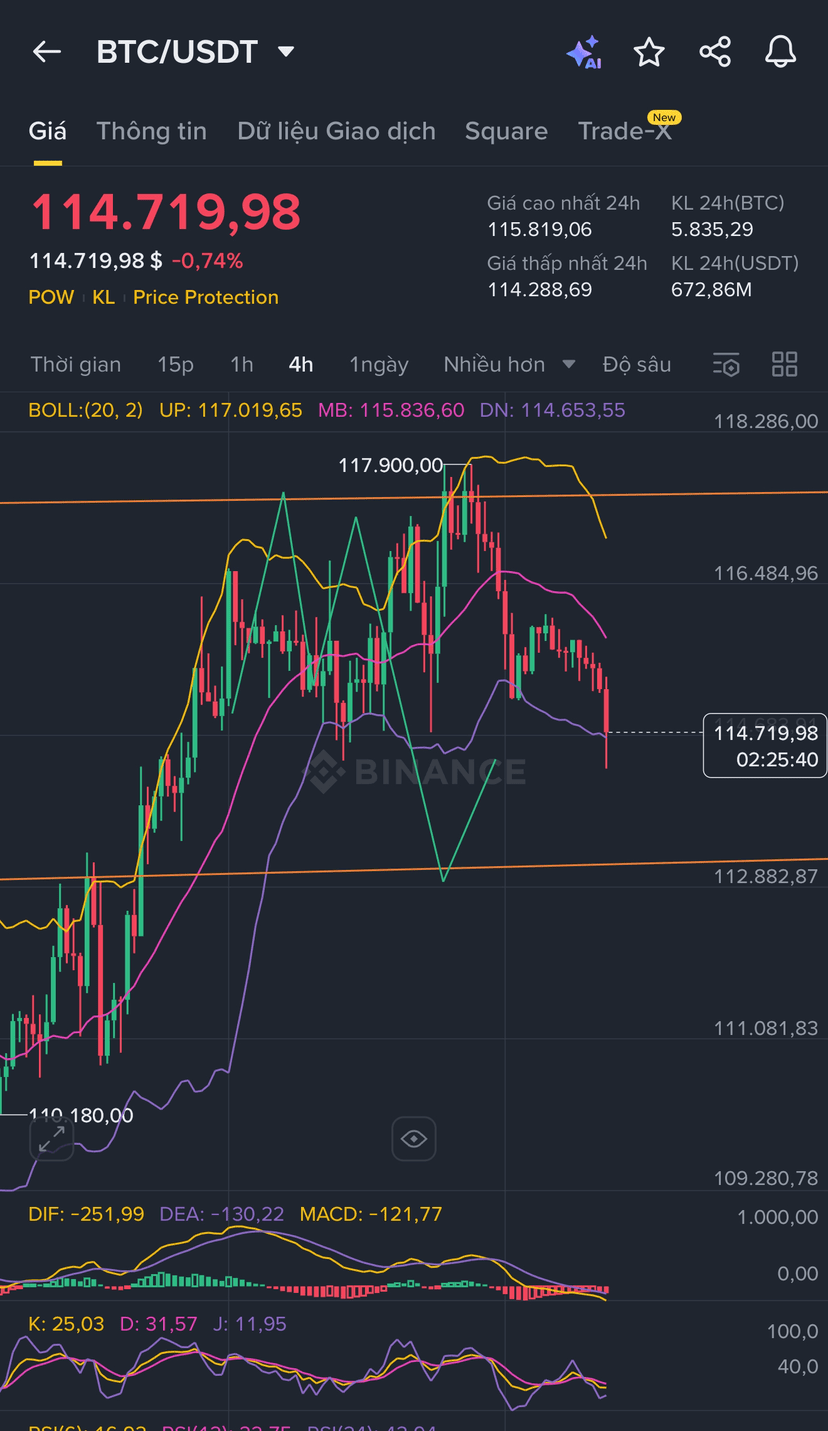Open chart settings icon beside Độ sâu
The height and width of the screenshot is (1431, 828).
(x=726, y=365)
